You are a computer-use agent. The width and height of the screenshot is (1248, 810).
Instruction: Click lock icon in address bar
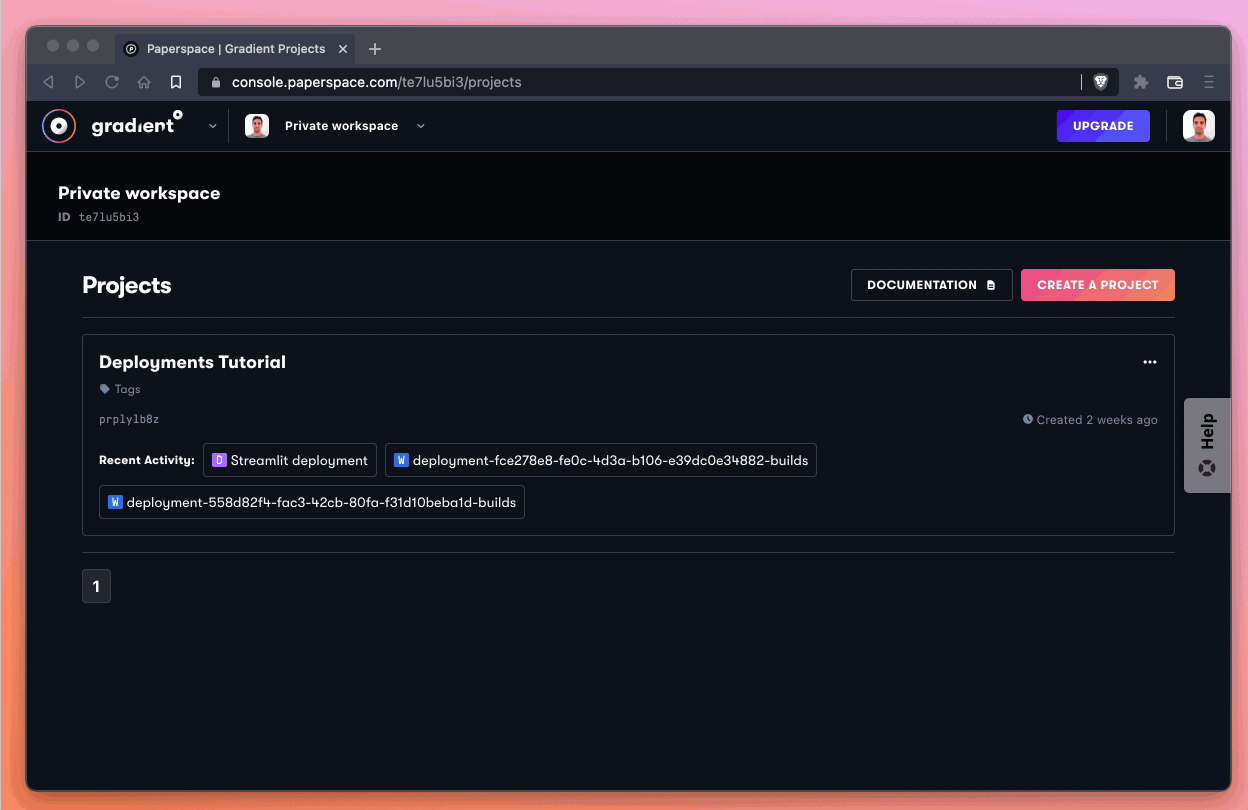pyautogui.click(x=215, y=82)
